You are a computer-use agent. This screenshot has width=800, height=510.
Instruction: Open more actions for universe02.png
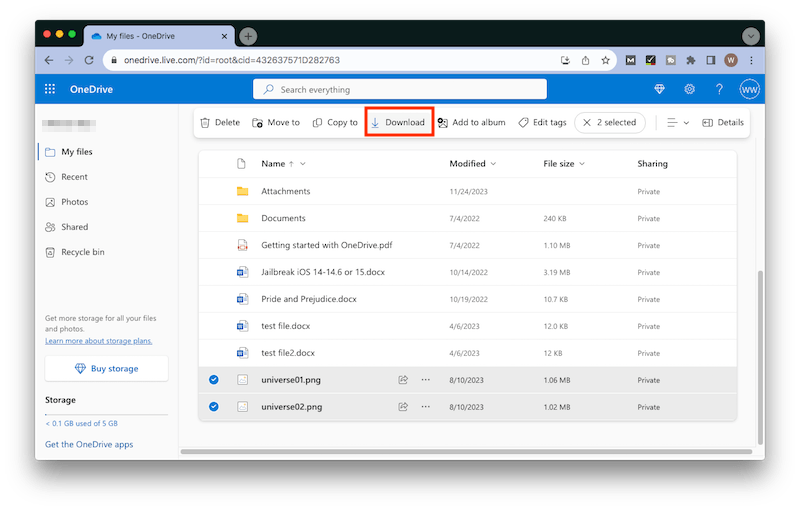point(426,407)
